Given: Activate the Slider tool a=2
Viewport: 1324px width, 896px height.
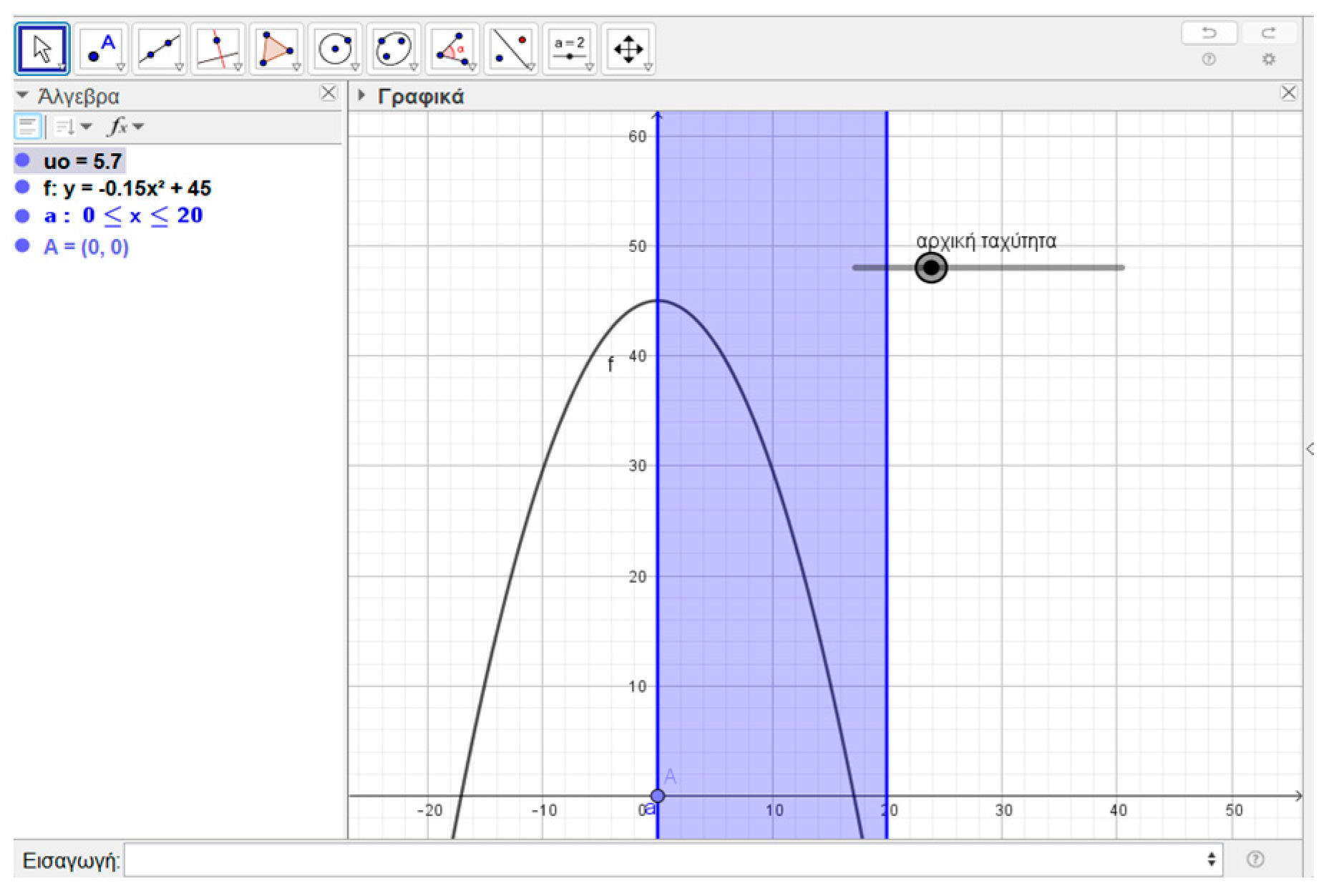Looking at the screenshot, I should click(x=570, y=49).
